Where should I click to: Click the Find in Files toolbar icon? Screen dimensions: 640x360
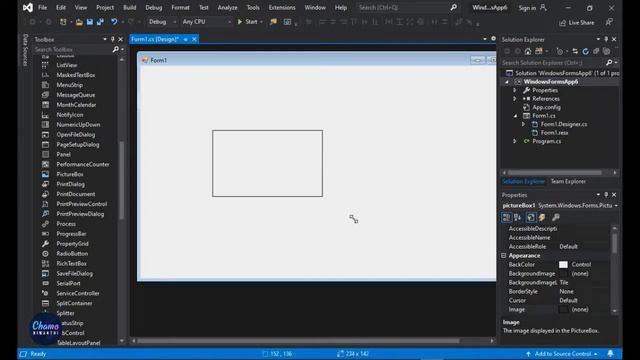(273, 22)
